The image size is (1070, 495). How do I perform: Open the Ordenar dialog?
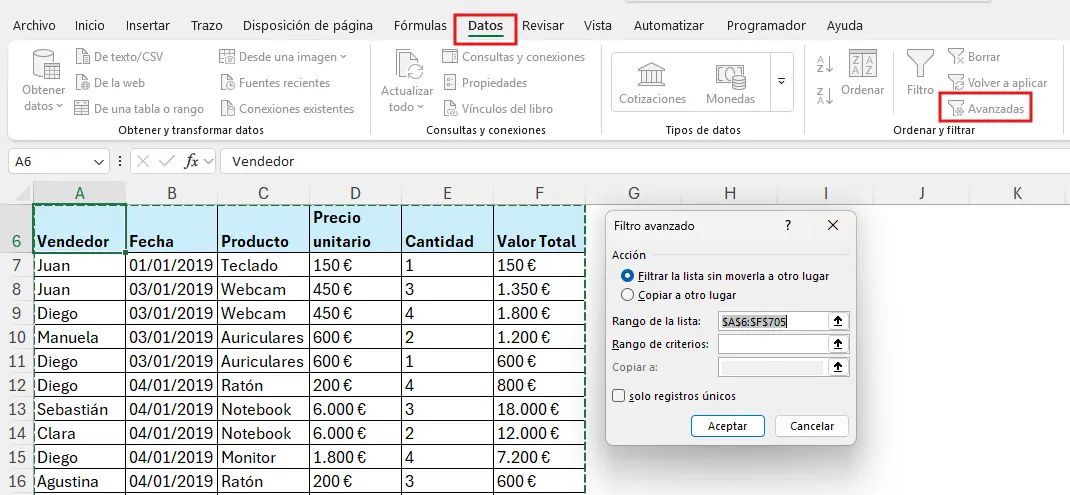pos(863,73)
